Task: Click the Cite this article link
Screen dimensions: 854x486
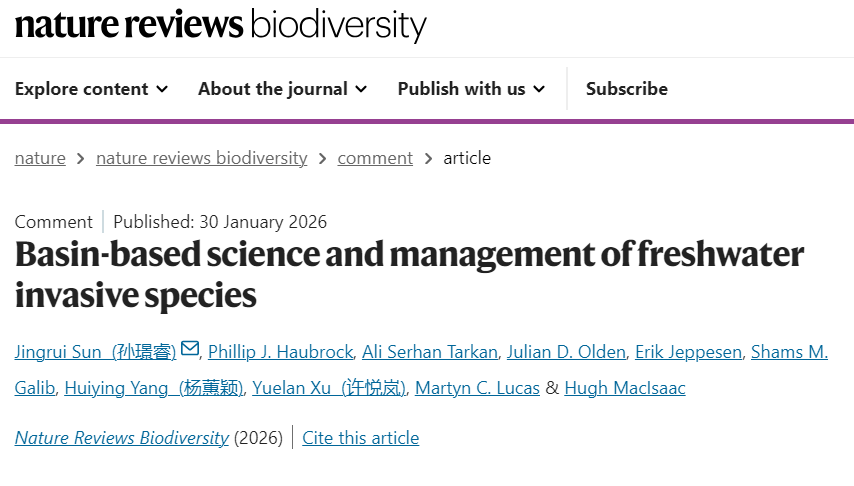Action: click(x=361, y=438)
